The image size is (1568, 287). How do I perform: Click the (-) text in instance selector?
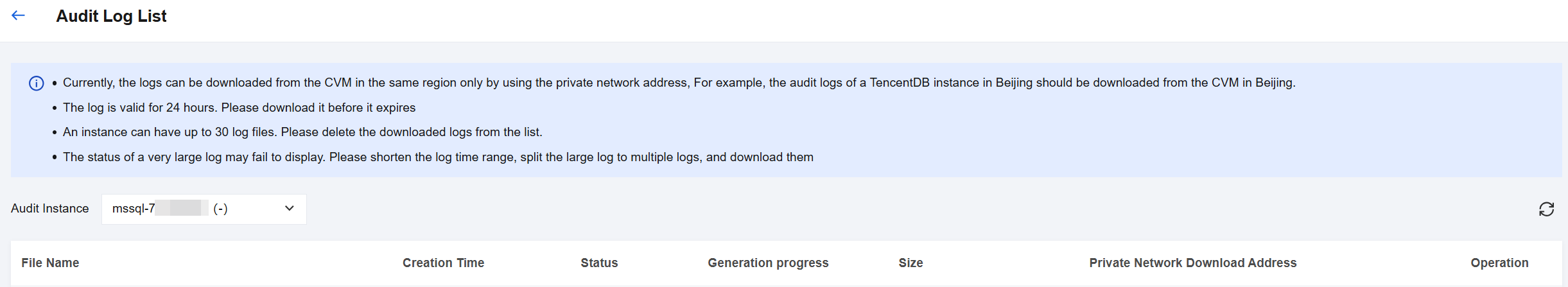point(220,209)
